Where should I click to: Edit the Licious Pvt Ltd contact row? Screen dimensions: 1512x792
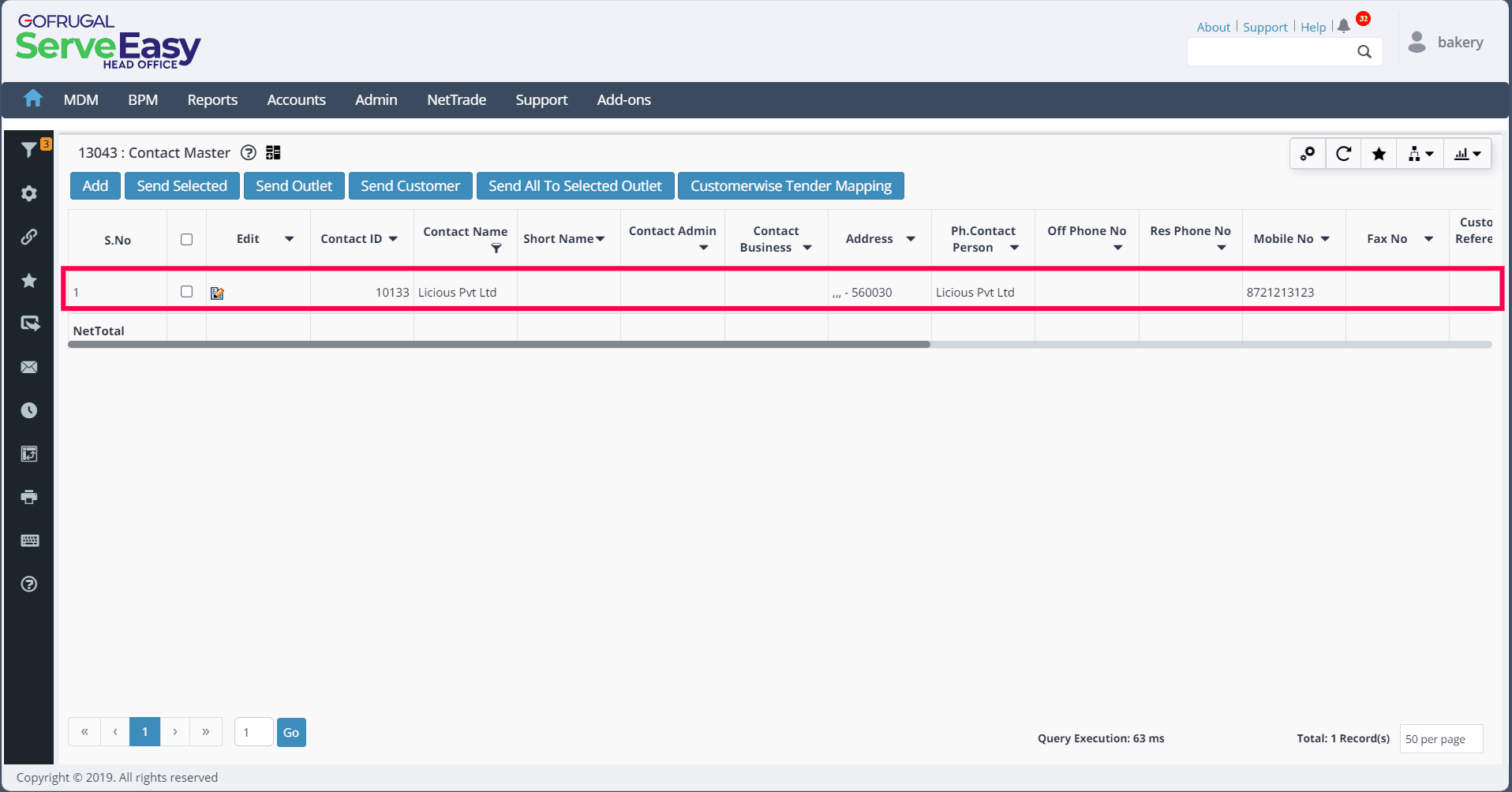pos(217,293)
